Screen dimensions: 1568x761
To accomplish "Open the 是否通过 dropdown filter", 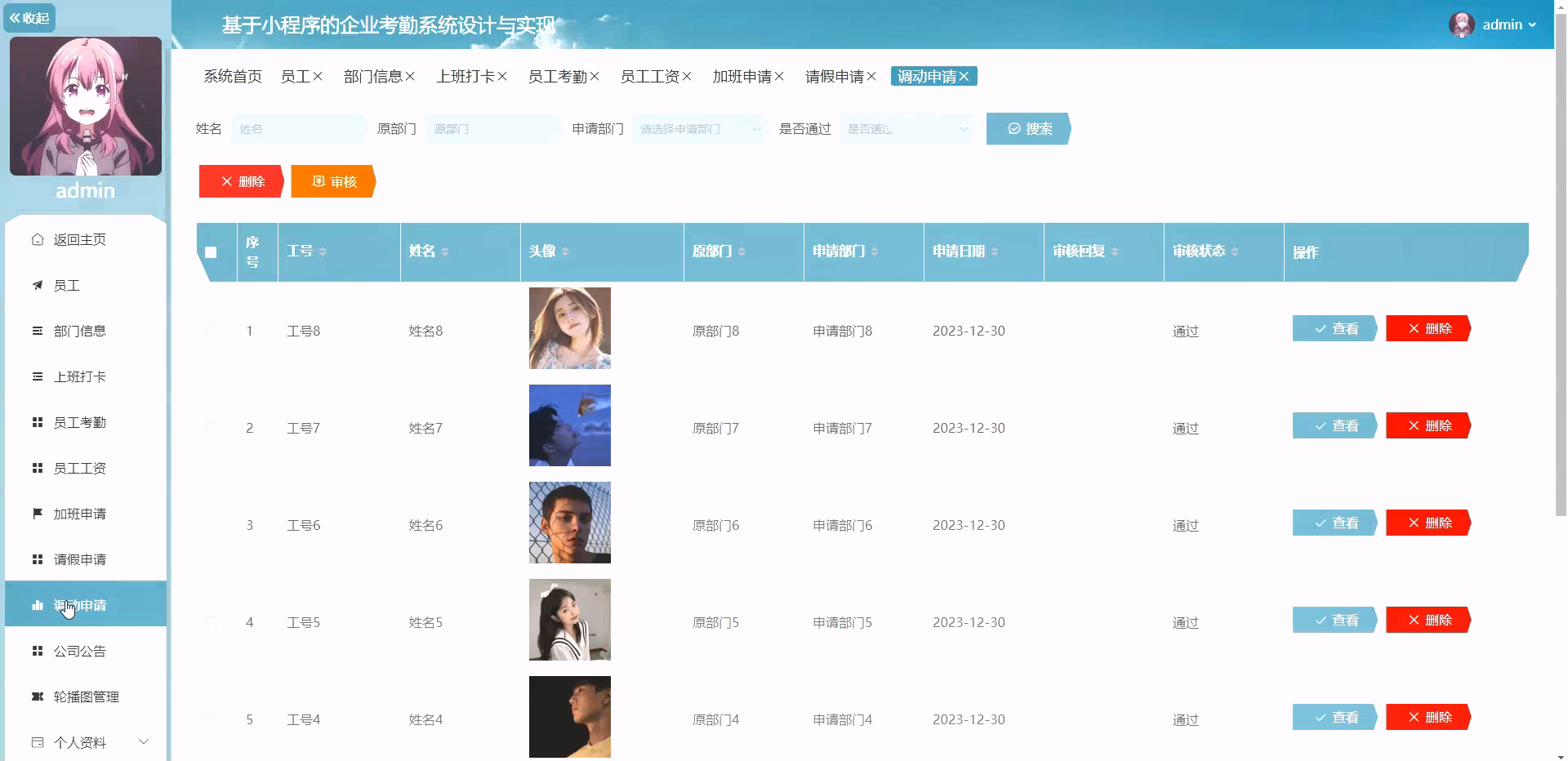I will click(906, 128).
